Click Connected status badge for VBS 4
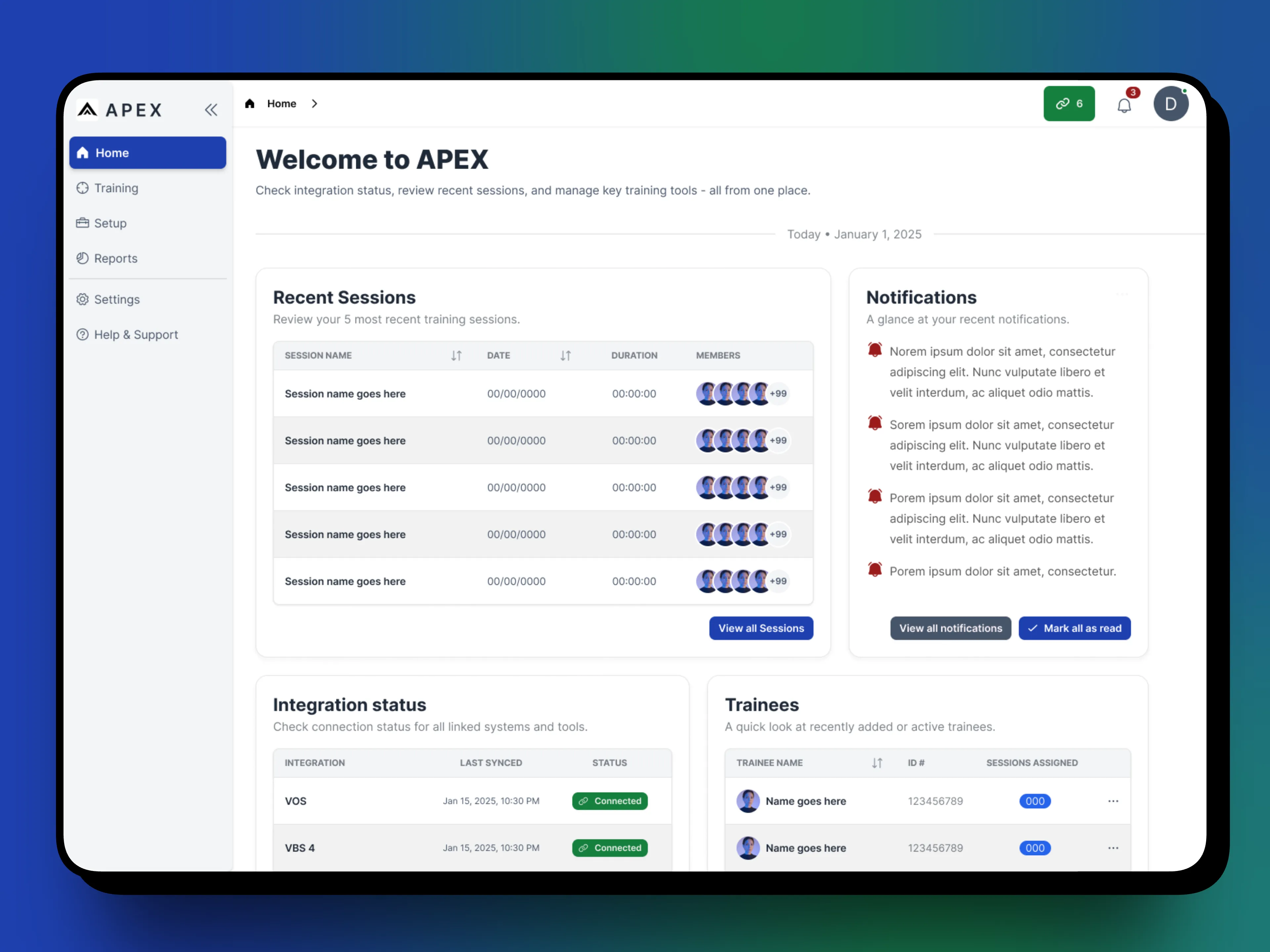Image resolution: width=1270 pixels, height=952 pixels. (610, 849)
